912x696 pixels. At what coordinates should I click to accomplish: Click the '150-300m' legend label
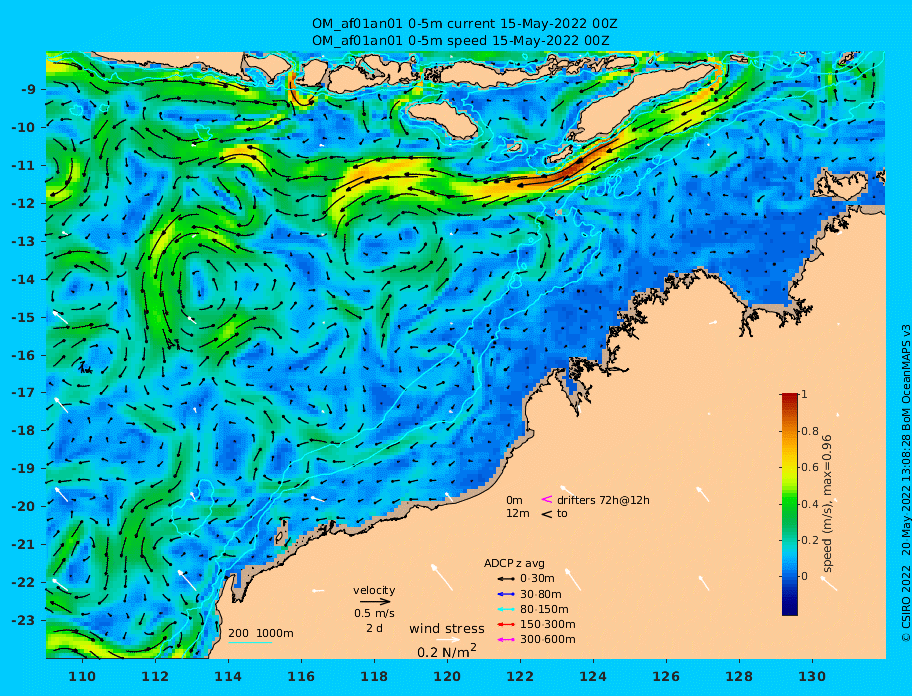pos(547,624)
